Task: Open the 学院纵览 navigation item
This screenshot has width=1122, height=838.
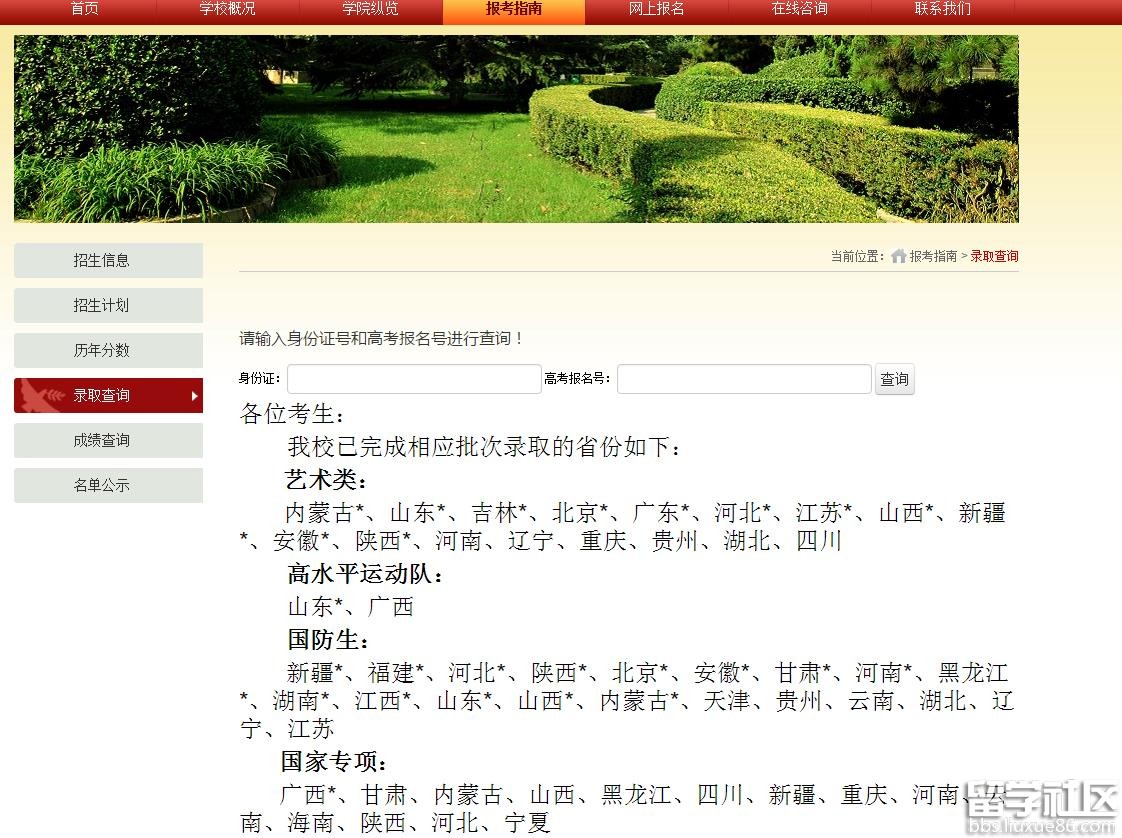Action: (x=370, y=9)
